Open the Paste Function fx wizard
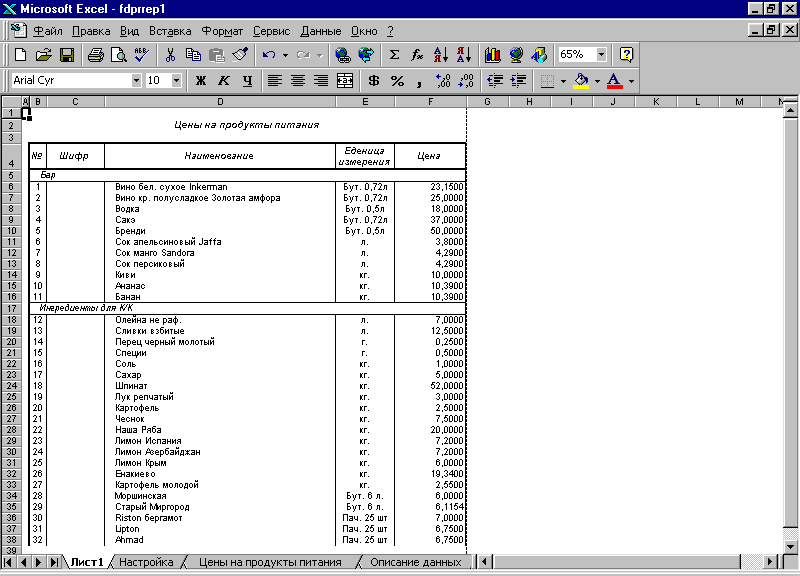This screenshot has height=576, width=800. 417,55
